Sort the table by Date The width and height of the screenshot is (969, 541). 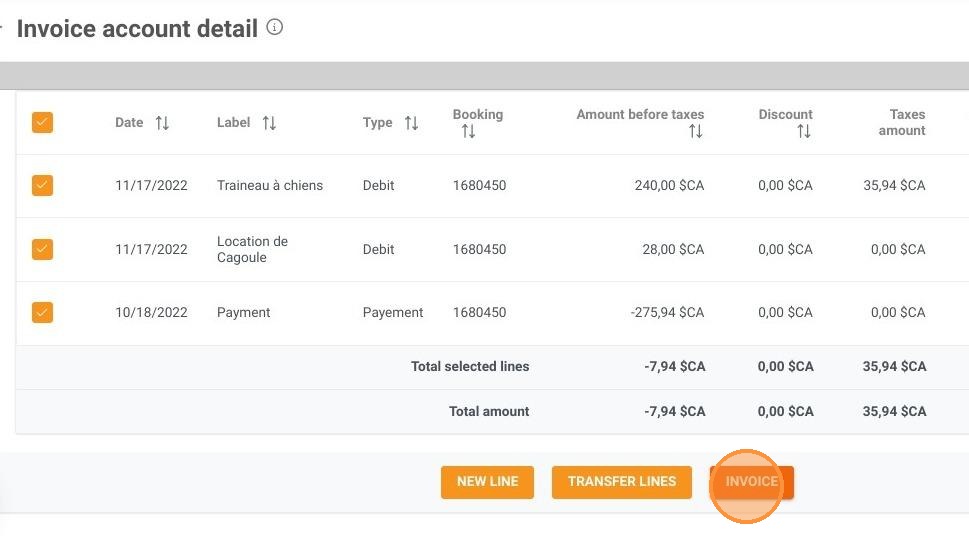pos(162,122)
